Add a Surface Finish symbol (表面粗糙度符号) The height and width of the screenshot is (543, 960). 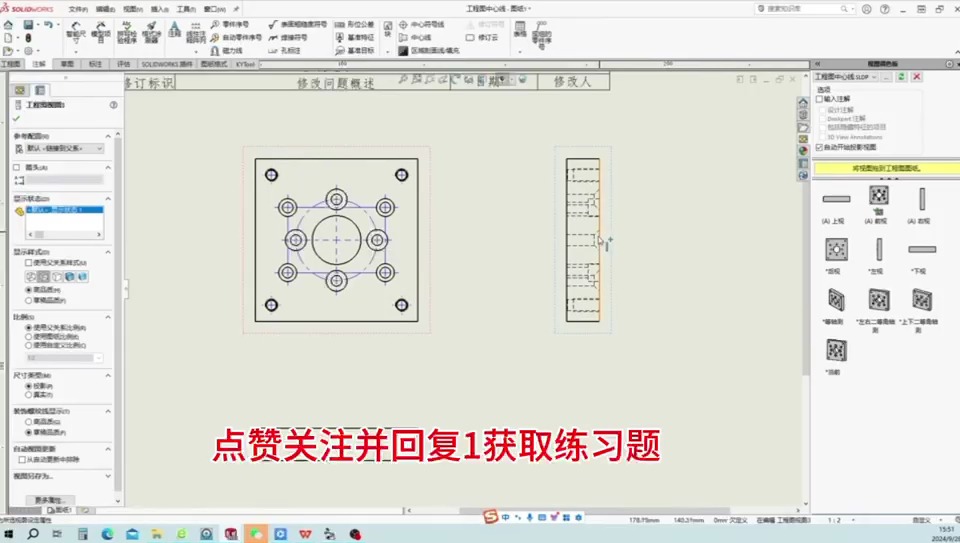coord(298,24)
